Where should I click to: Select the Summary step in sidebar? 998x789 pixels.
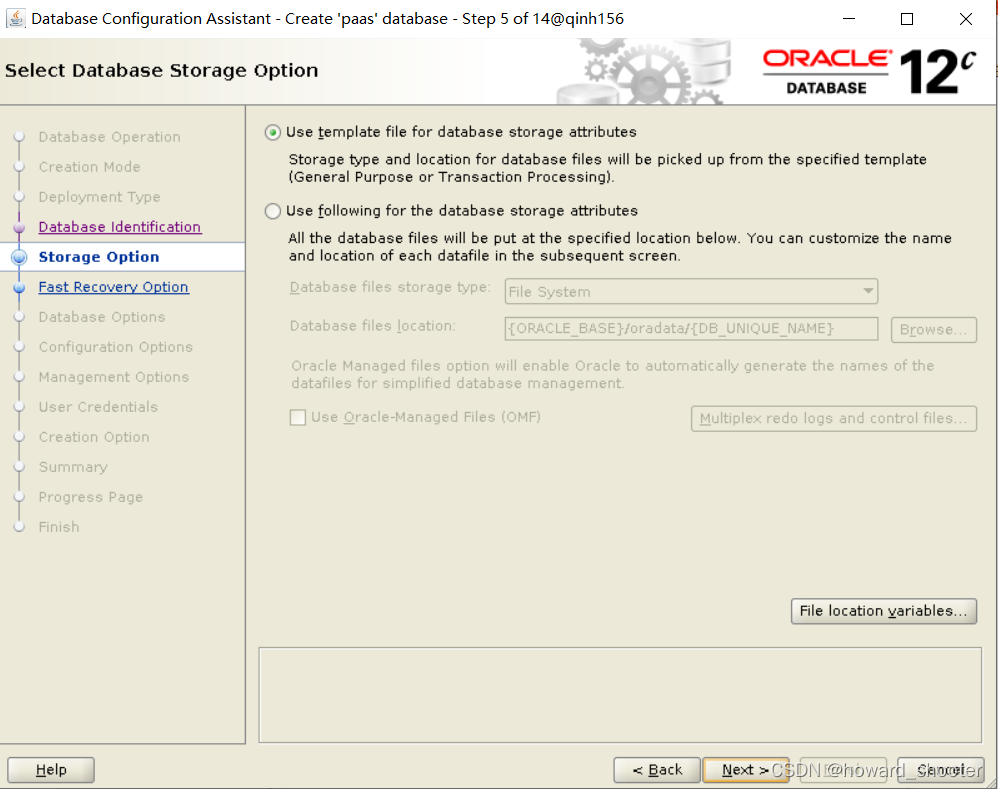73,467
